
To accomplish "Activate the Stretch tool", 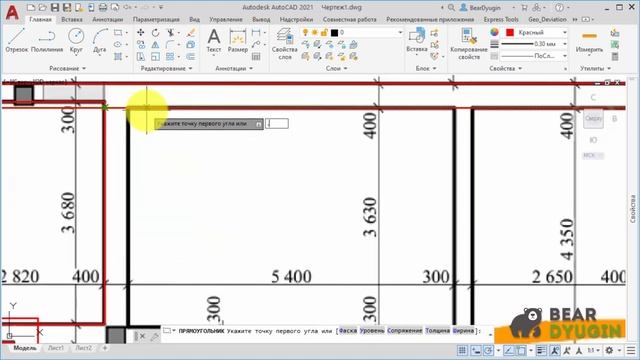I will click(140, 56).
